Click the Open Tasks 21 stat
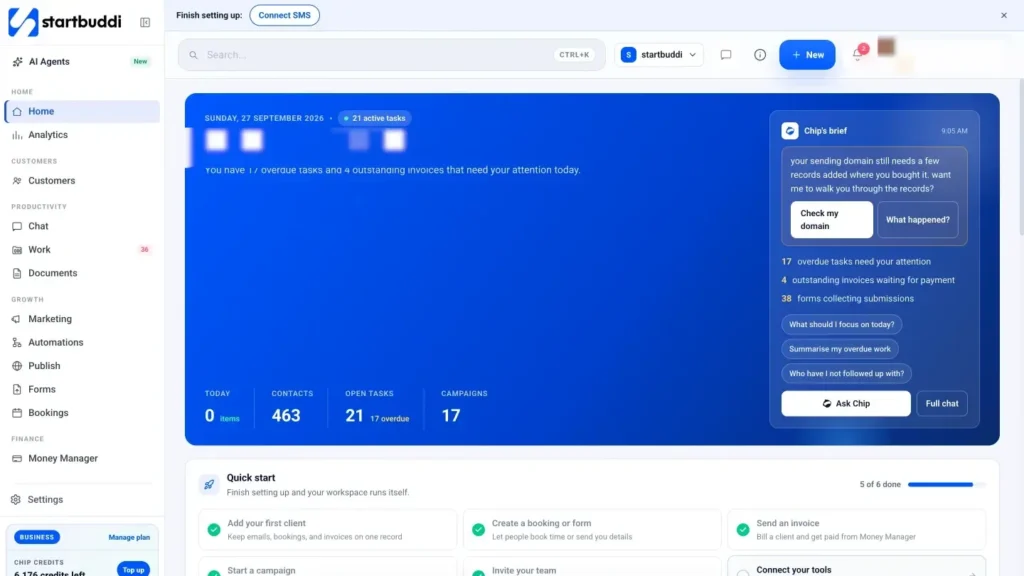 click(377, 408)
